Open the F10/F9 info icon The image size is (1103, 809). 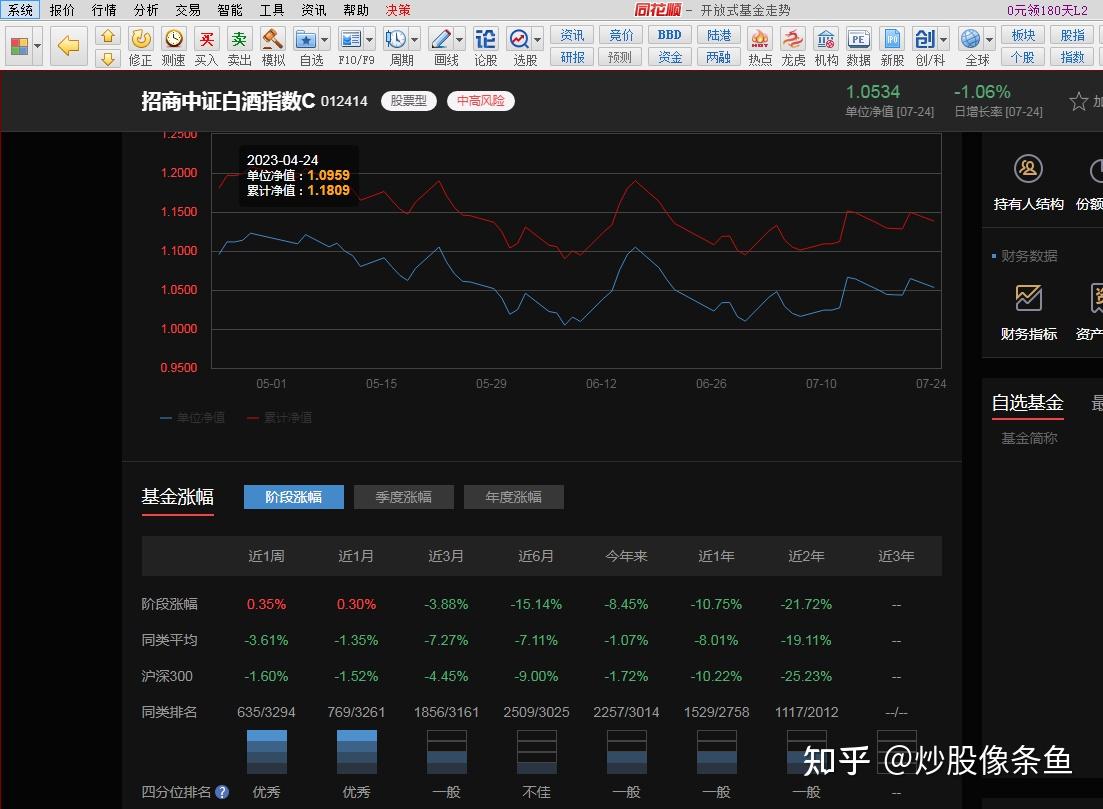pos(350,39)
